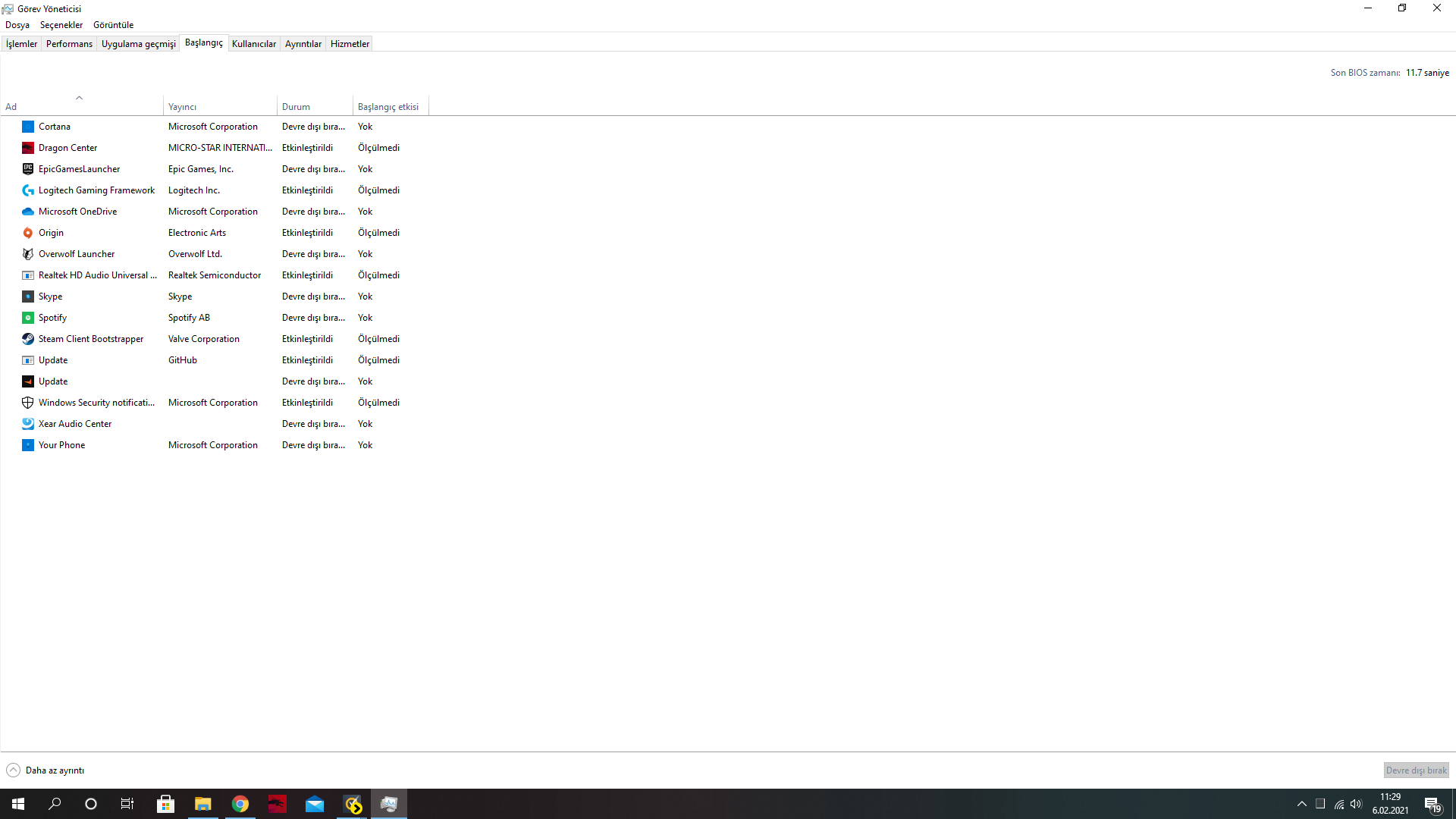Viewport: 1456px width, 819px height.
Task: Click the volume speaker tray icon
Action: [1356, 804]
